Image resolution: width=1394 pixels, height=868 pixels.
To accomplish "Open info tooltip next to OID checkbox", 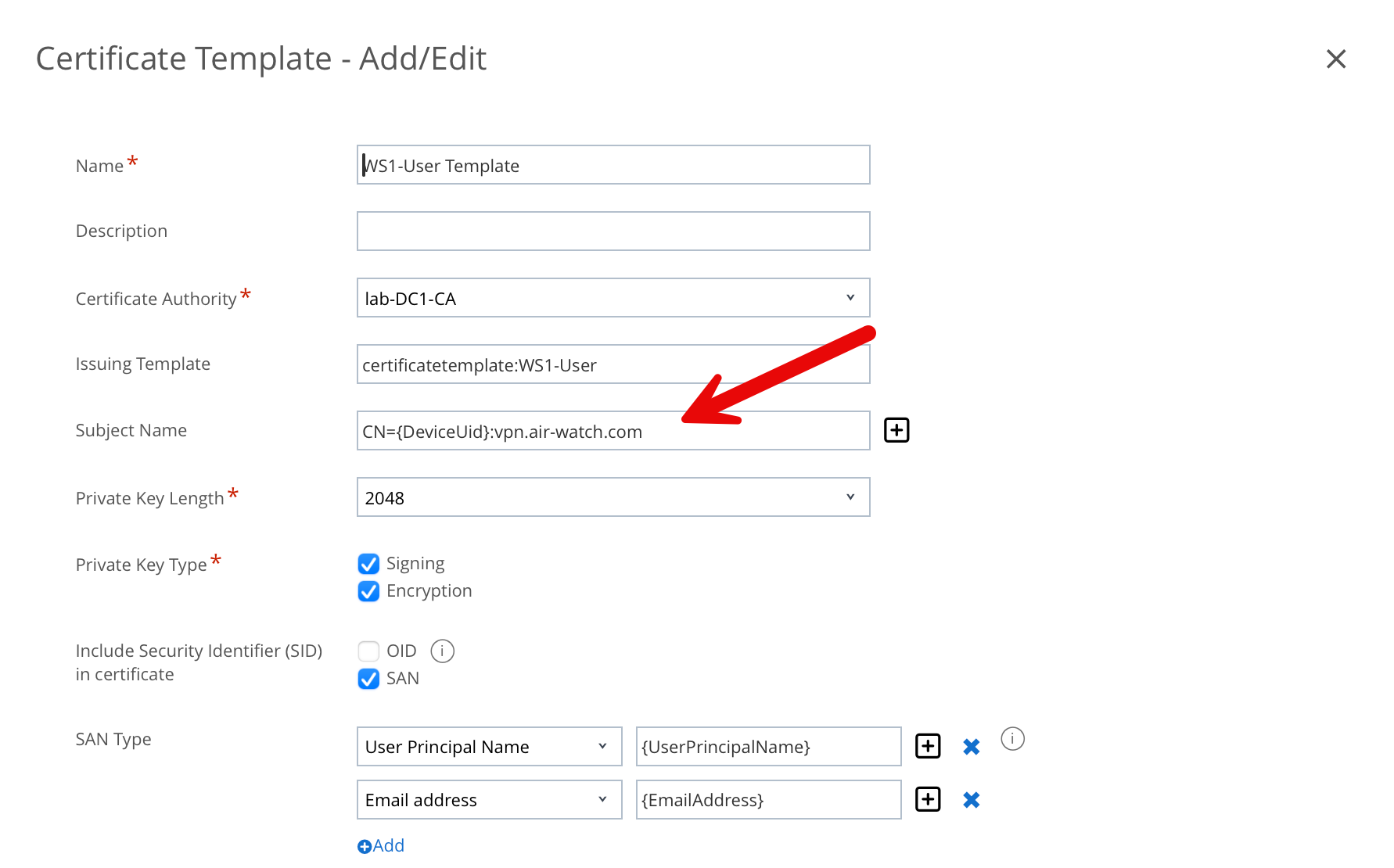I will (x=443, y=651).
